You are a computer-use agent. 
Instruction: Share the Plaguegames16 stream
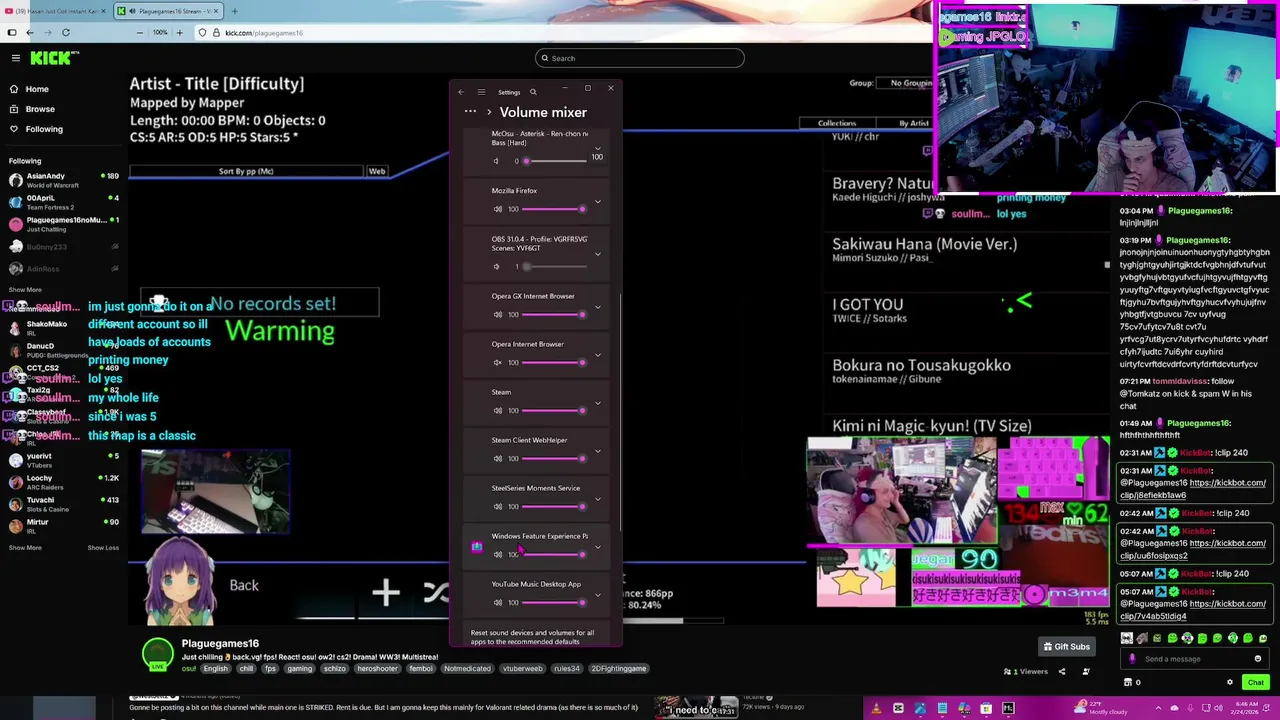(x=1062, y=671)
